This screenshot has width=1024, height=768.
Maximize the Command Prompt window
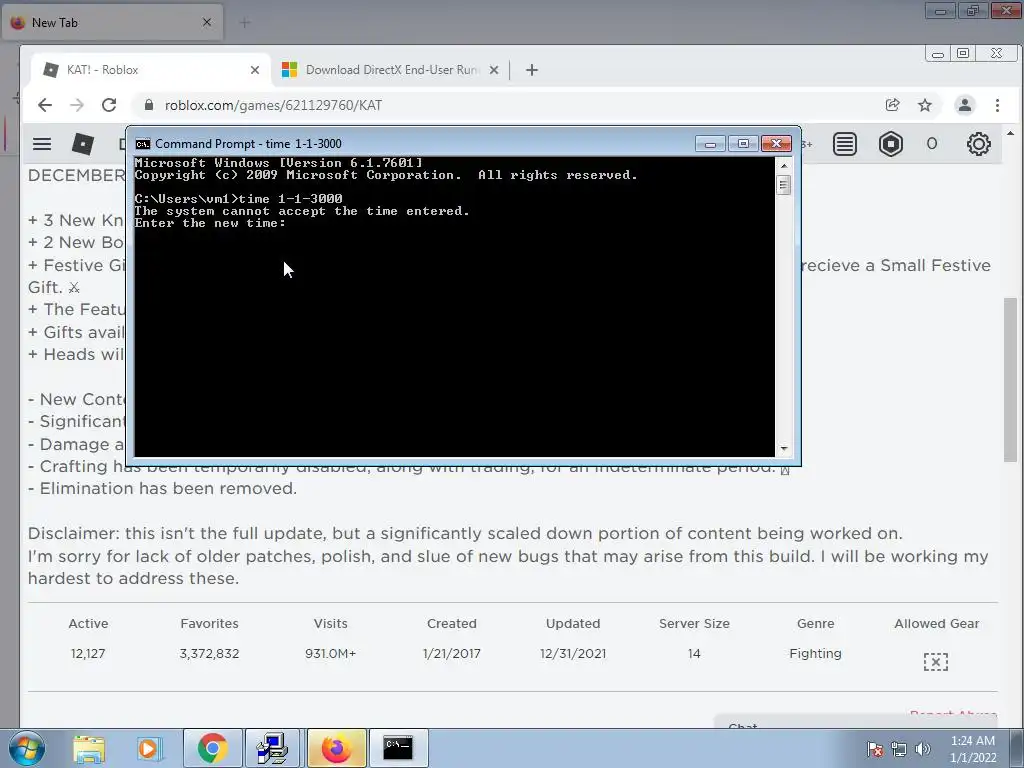[743, 144]
